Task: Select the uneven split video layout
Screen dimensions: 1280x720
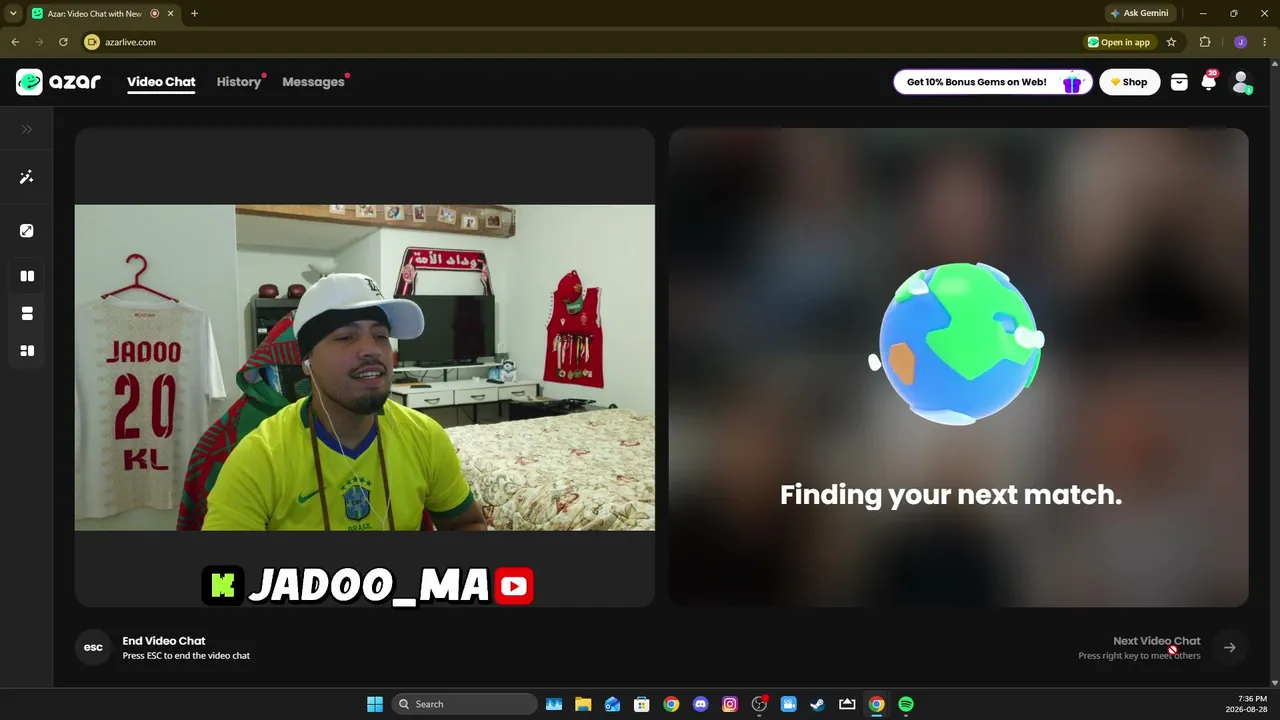Action: click(27, 351)
